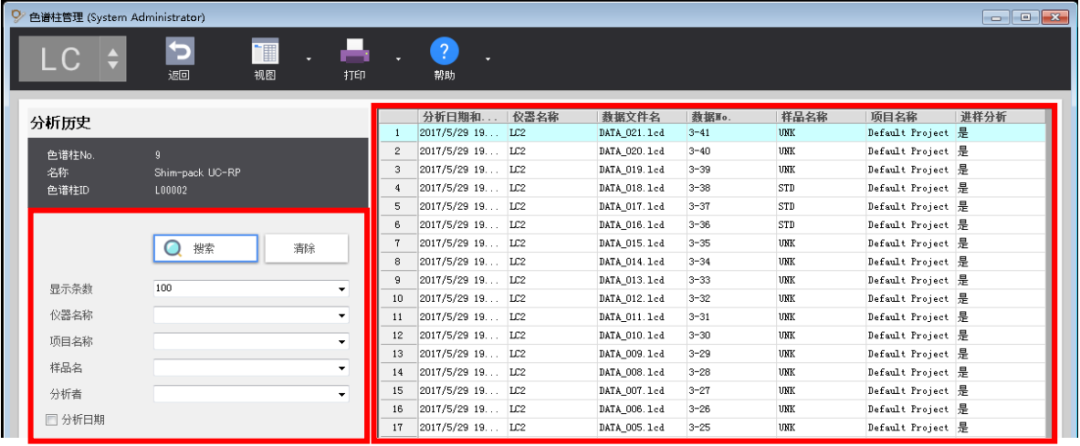Select row 1 with DATA_021.lcd
The image size is (1080, 446).
[x=631, y=132]
